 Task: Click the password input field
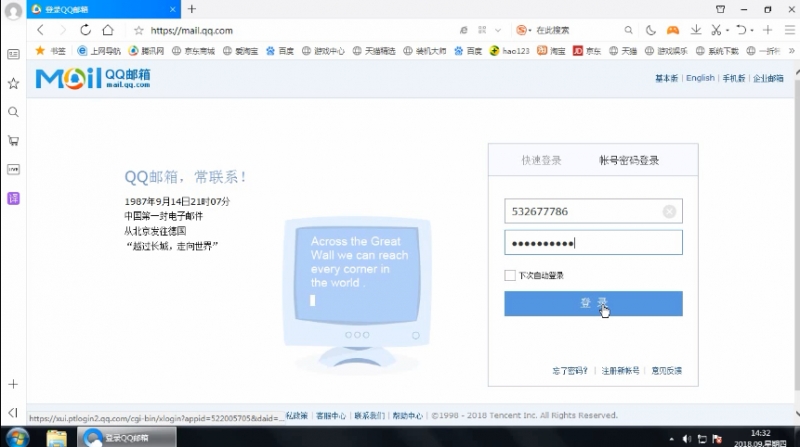(x=593, y=242)
